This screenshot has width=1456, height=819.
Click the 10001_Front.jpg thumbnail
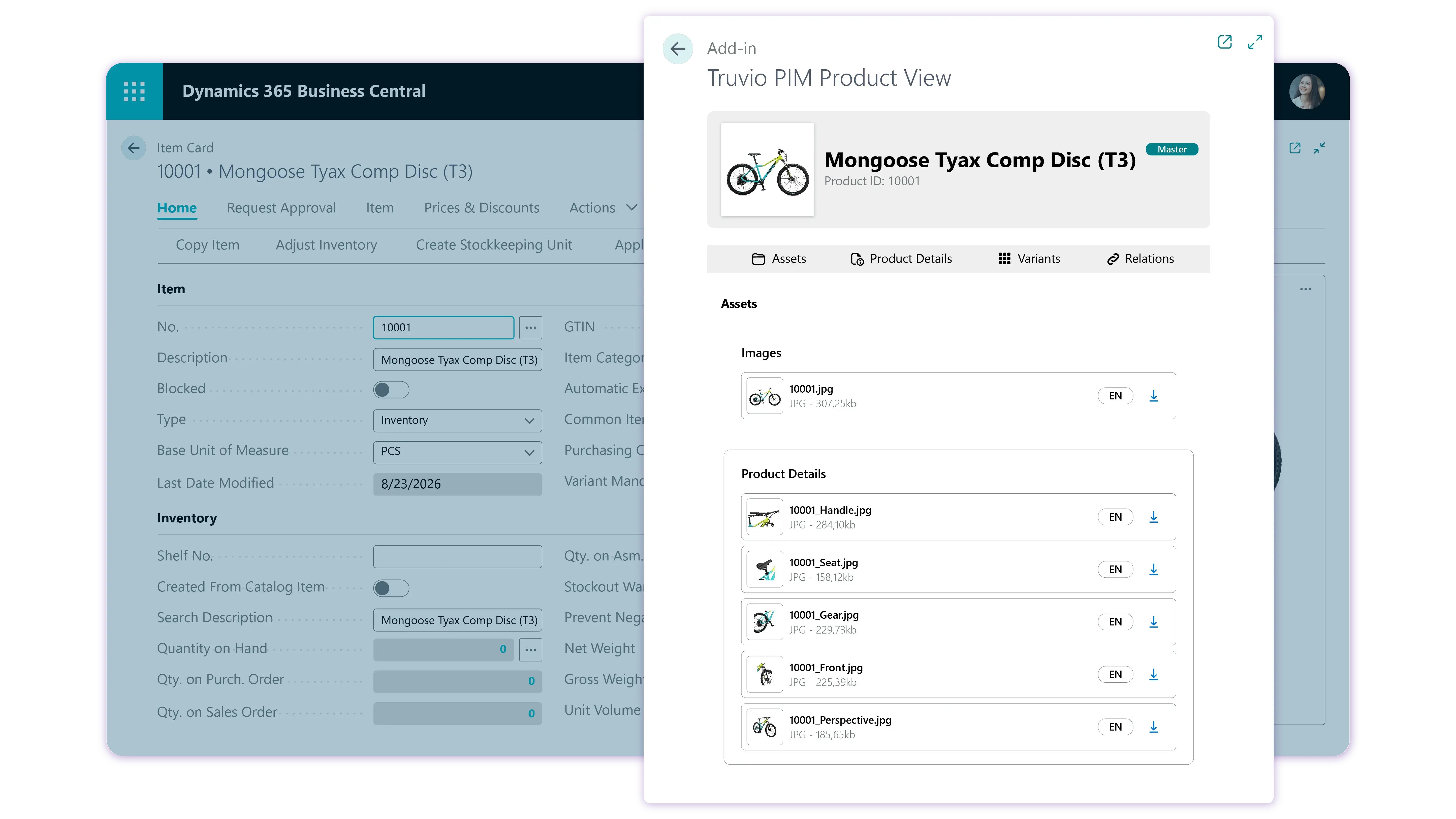click(765, 675)
